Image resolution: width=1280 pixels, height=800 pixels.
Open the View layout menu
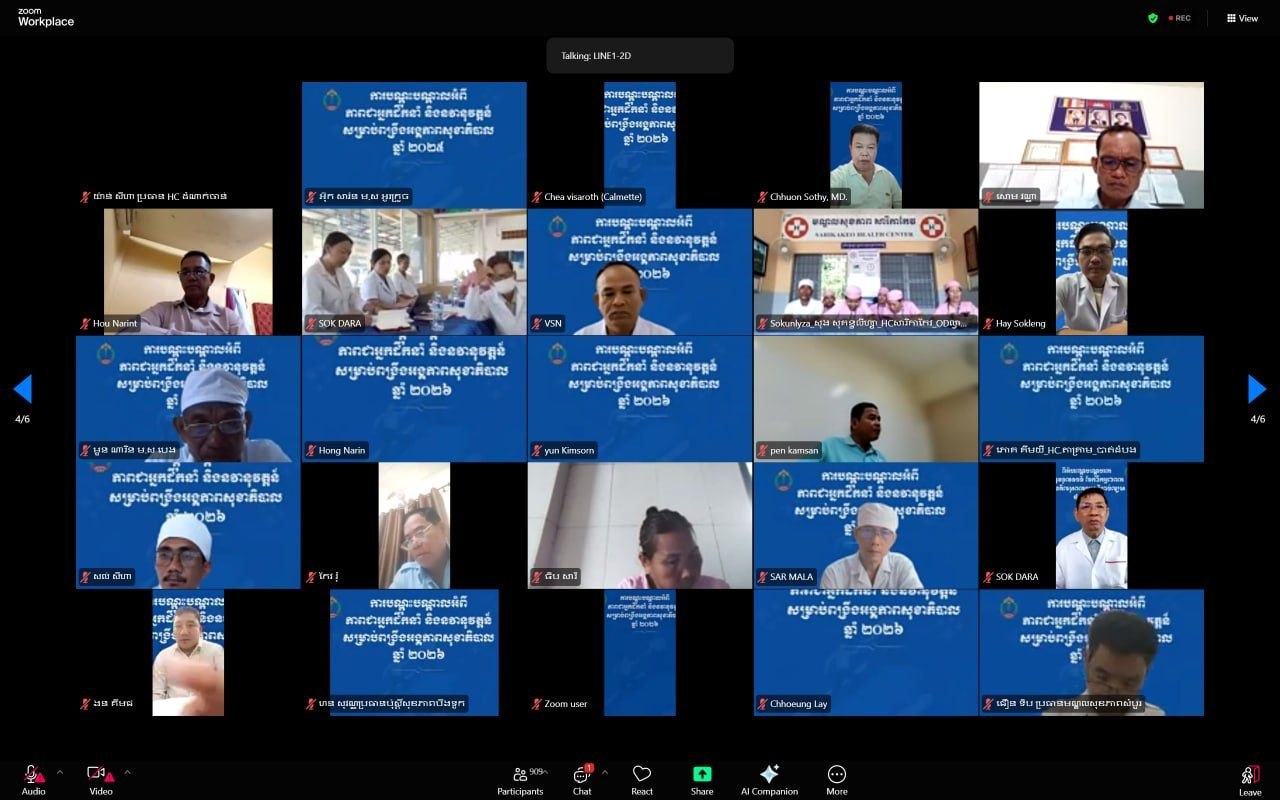[x=1242, y=18]
